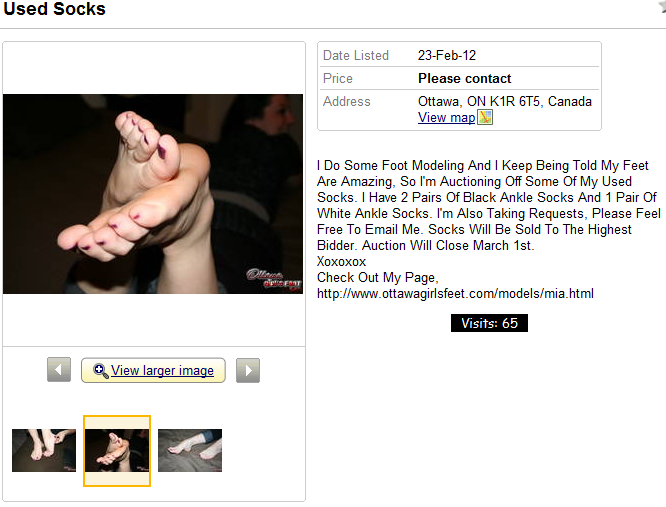Click the Visits: 65 counter badge
The height and width of the screenshot is (507, 666).
(489, 323)
